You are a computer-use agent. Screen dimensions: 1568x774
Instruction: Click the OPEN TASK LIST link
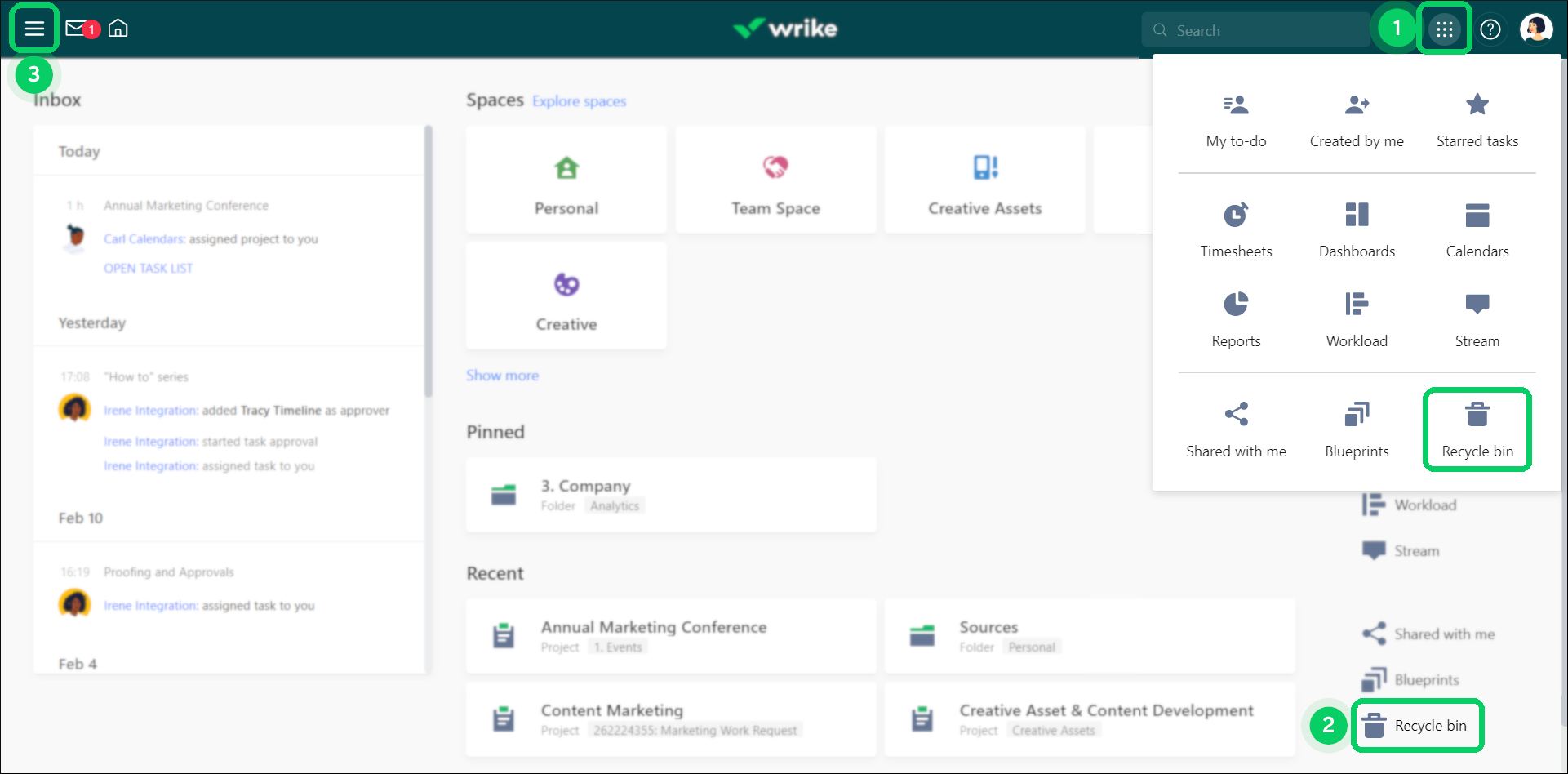tap(148, 268)
